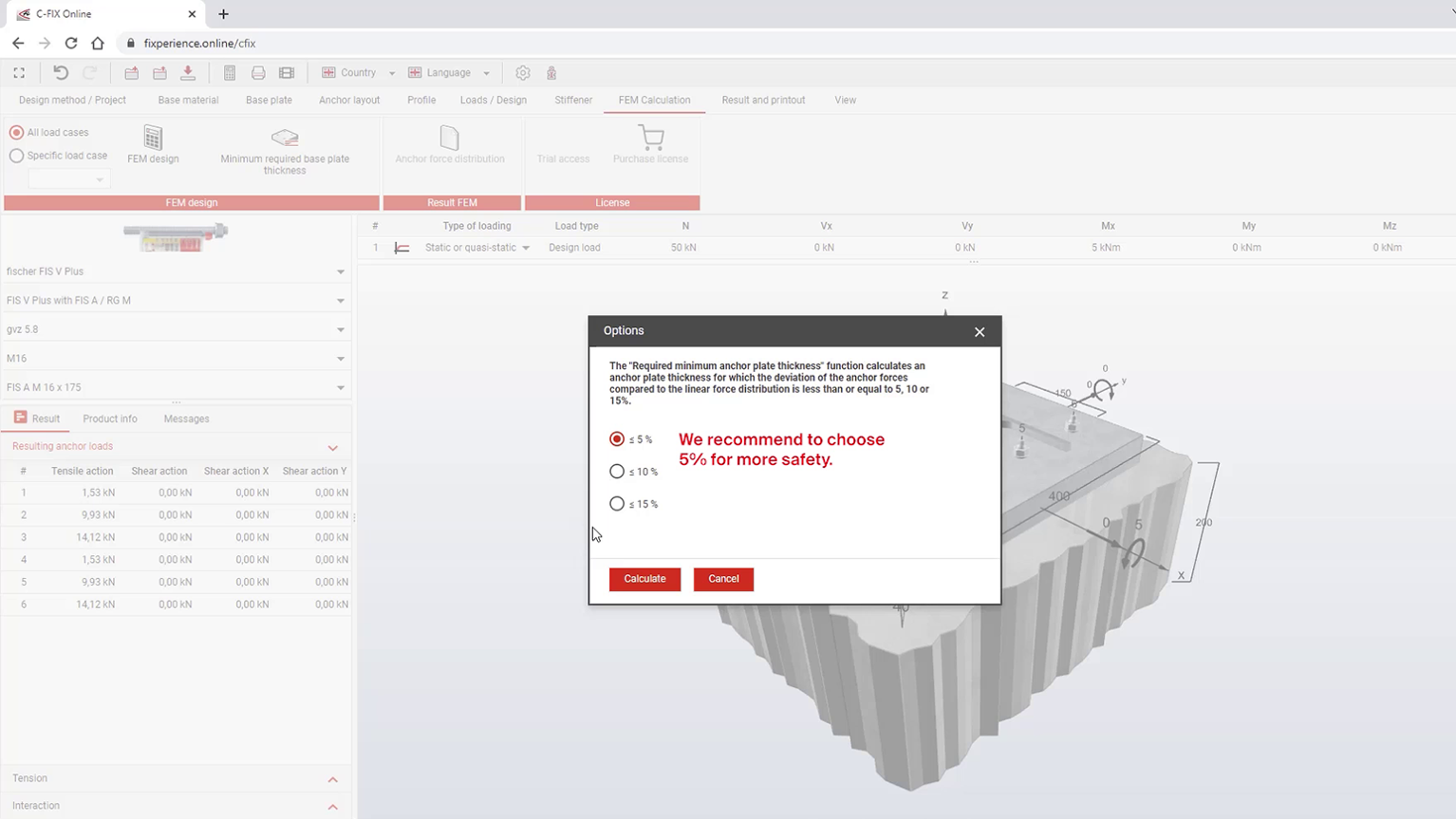The width and height of the screenshot is (1456, 819).
Task: Open the FEM design calculator tool
Action: click(152, 144)
